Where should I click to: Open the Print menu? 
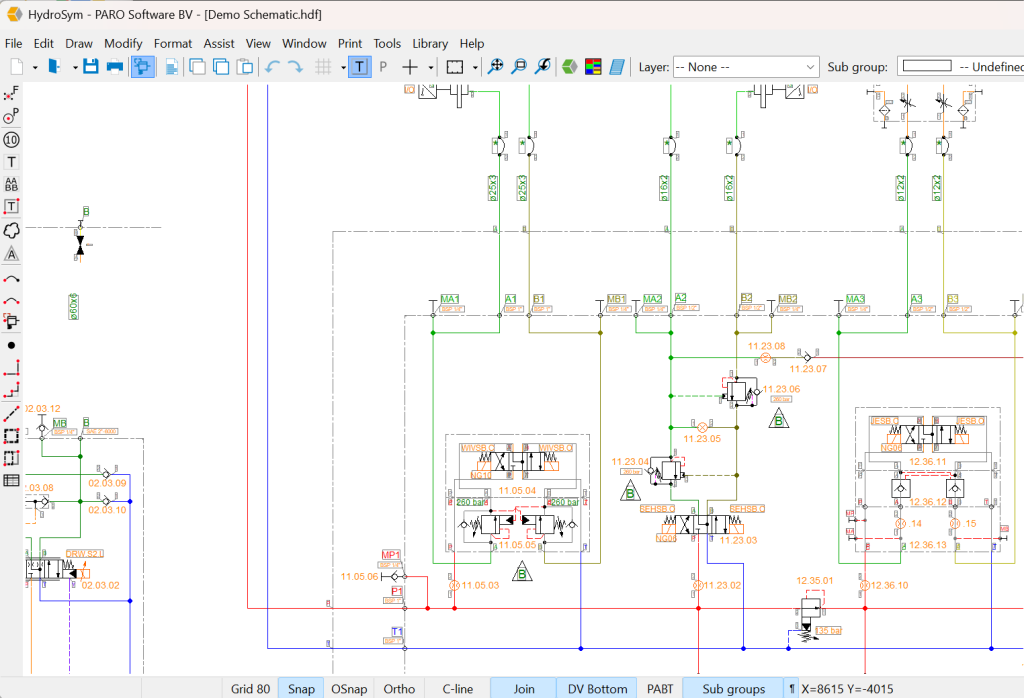[x=350, y=43]
